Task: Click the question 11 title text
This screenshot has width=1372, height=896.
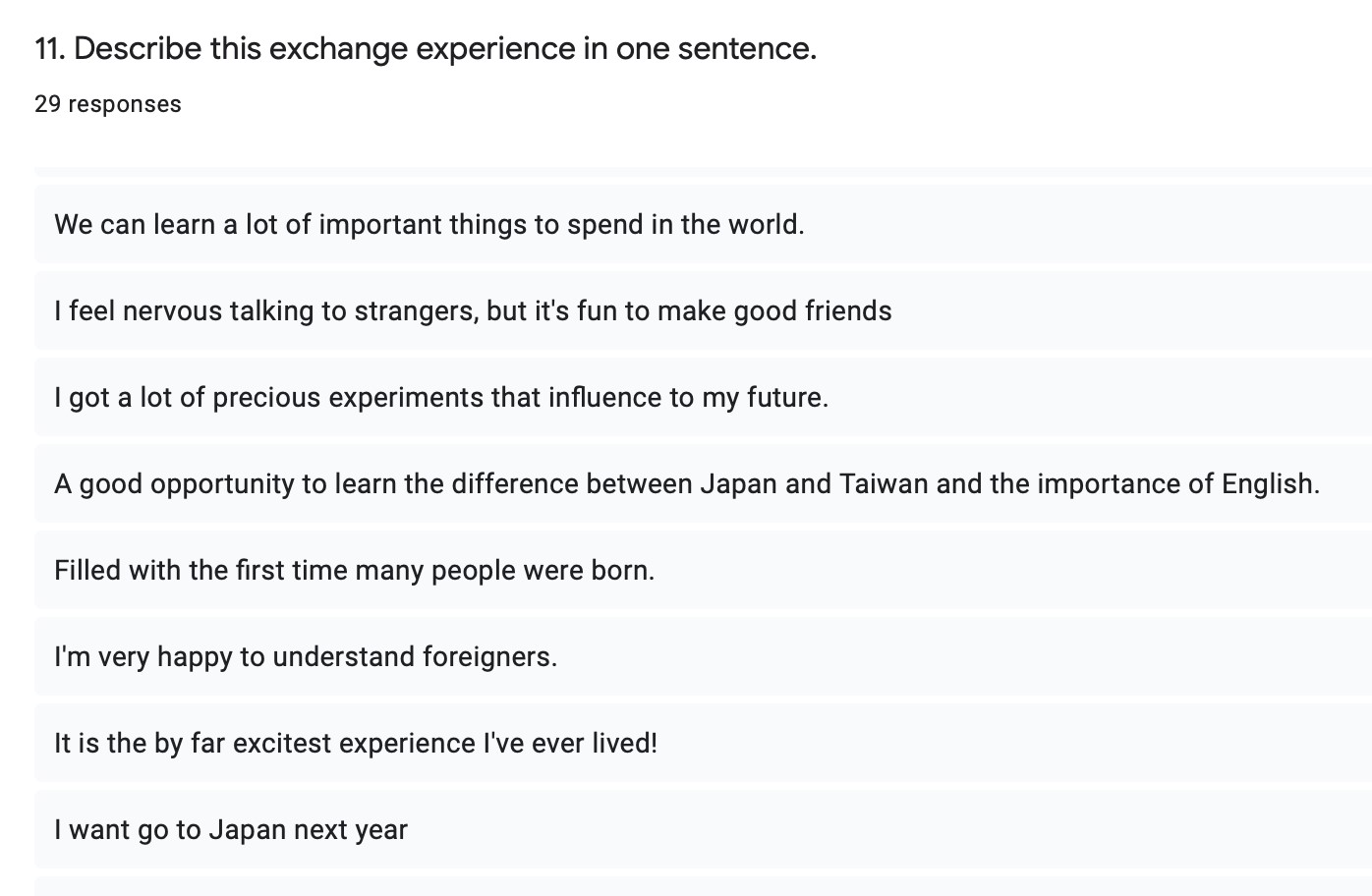Action: pos(426,48)
